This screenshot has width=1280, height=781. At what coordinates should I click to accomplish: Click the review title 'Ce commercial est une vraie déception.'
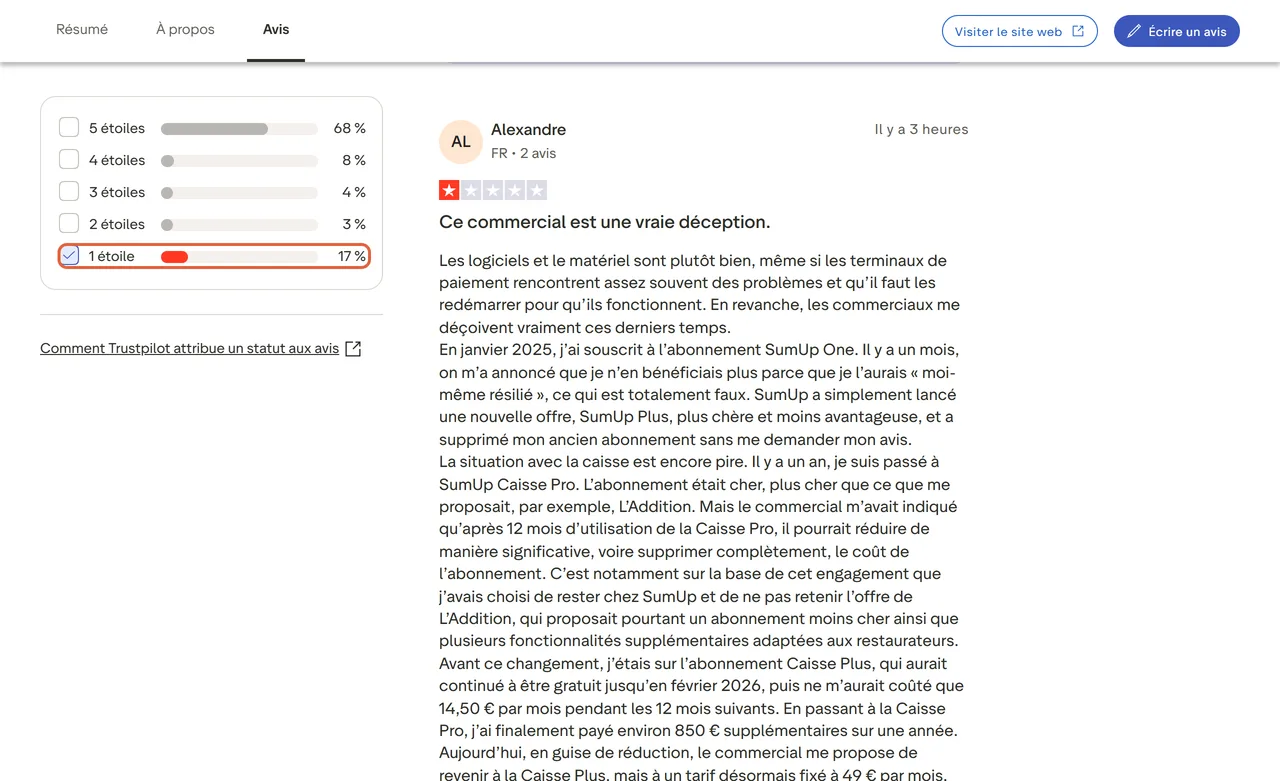pos(604,222)
